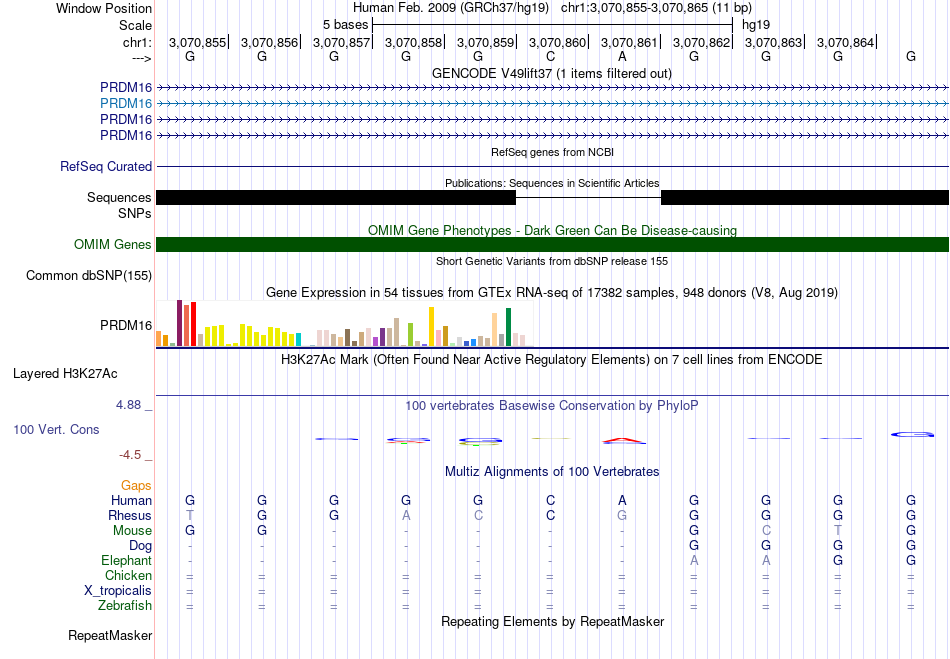
Task: Open the Common dbSNP(155) track label
Action: point(88,276)
